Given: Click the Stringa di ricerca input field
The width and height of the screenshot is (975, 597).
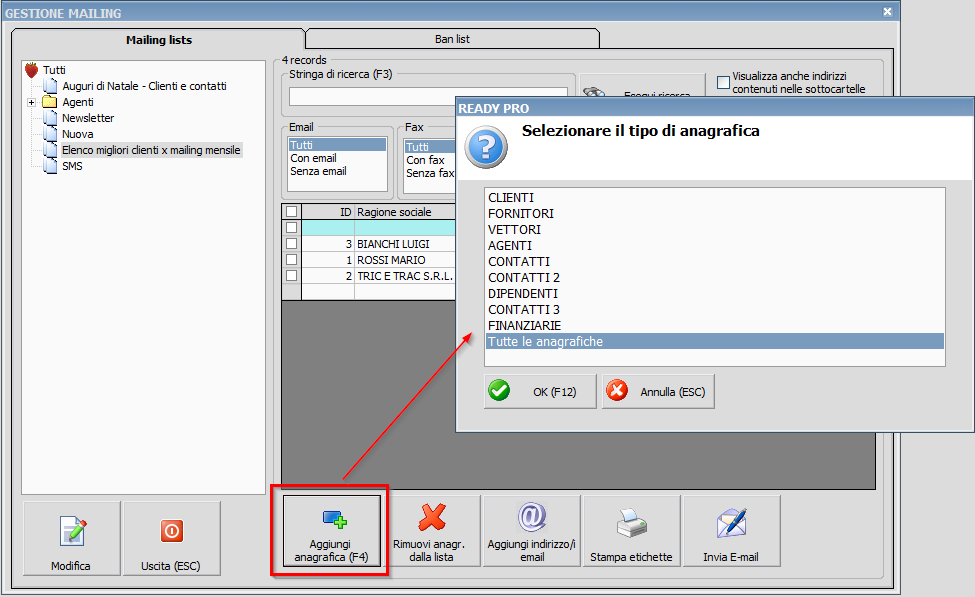Looking at the screenshot, I should pyautogui.click(x=428, y=96).
